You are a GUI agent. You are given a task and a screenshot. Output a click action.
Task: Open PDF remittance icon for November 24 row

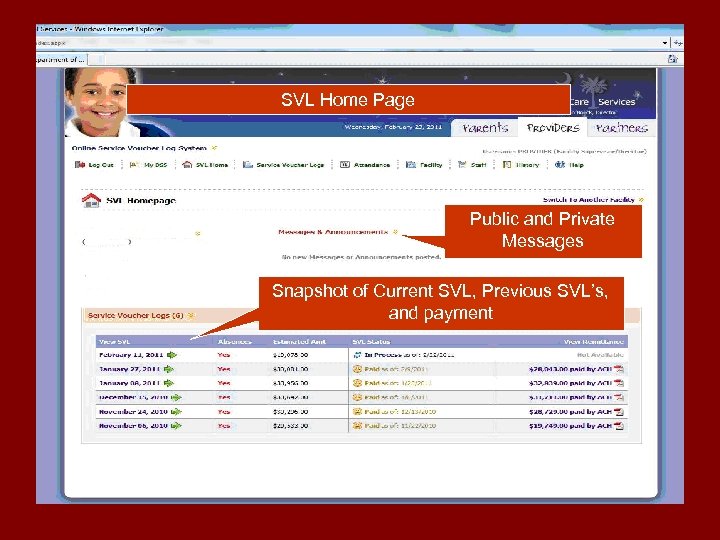pyautogui.click(x=619, y=412)
